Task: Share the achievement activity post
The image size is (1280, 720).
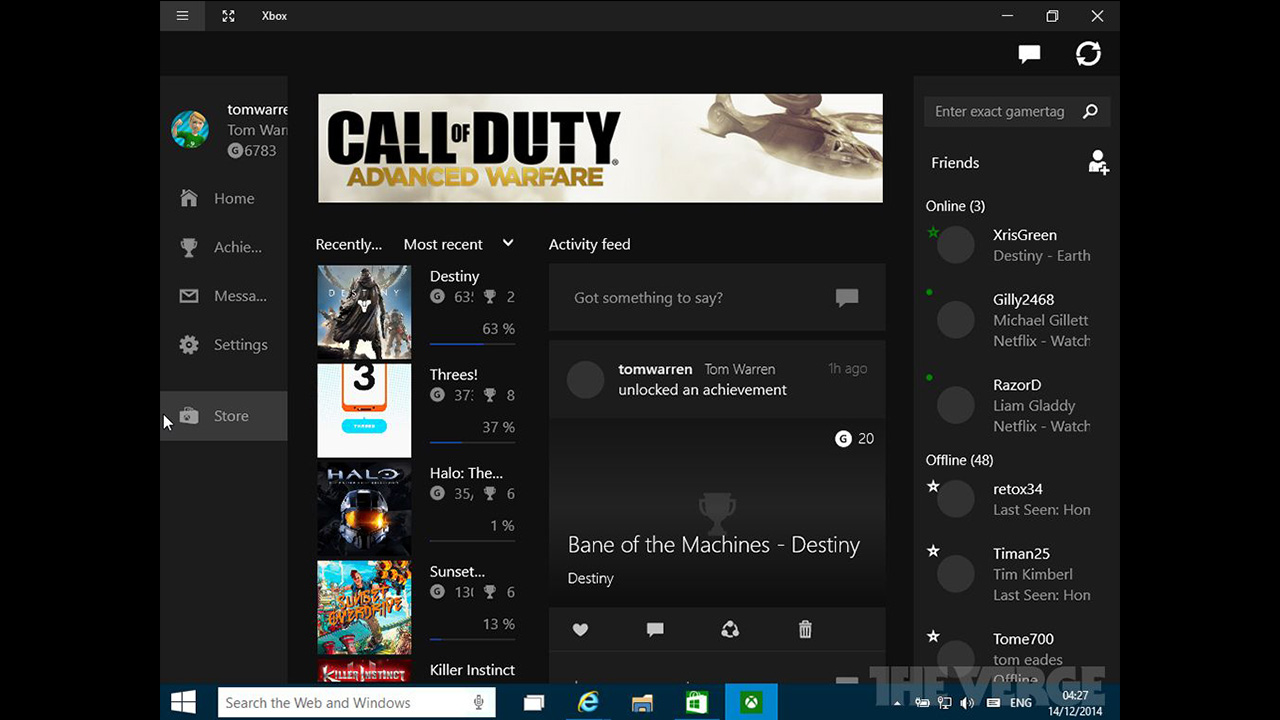Action: click(730, 629)
